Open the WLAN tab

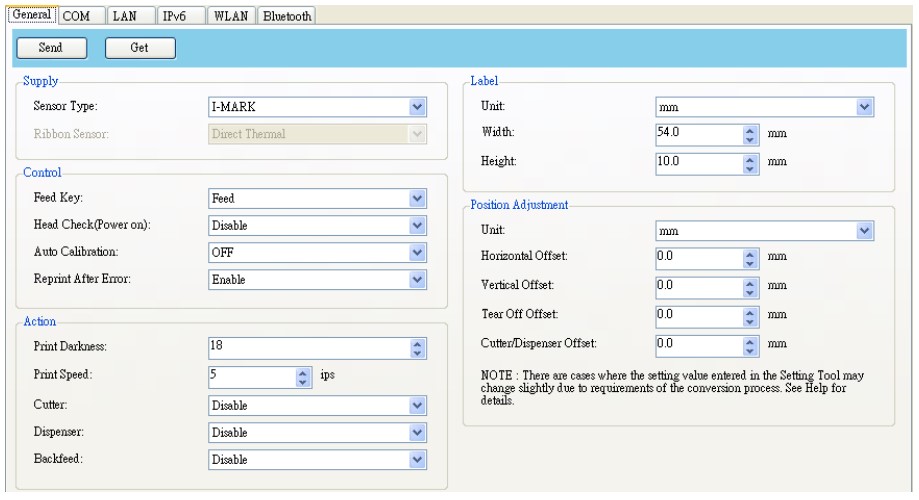232,15
